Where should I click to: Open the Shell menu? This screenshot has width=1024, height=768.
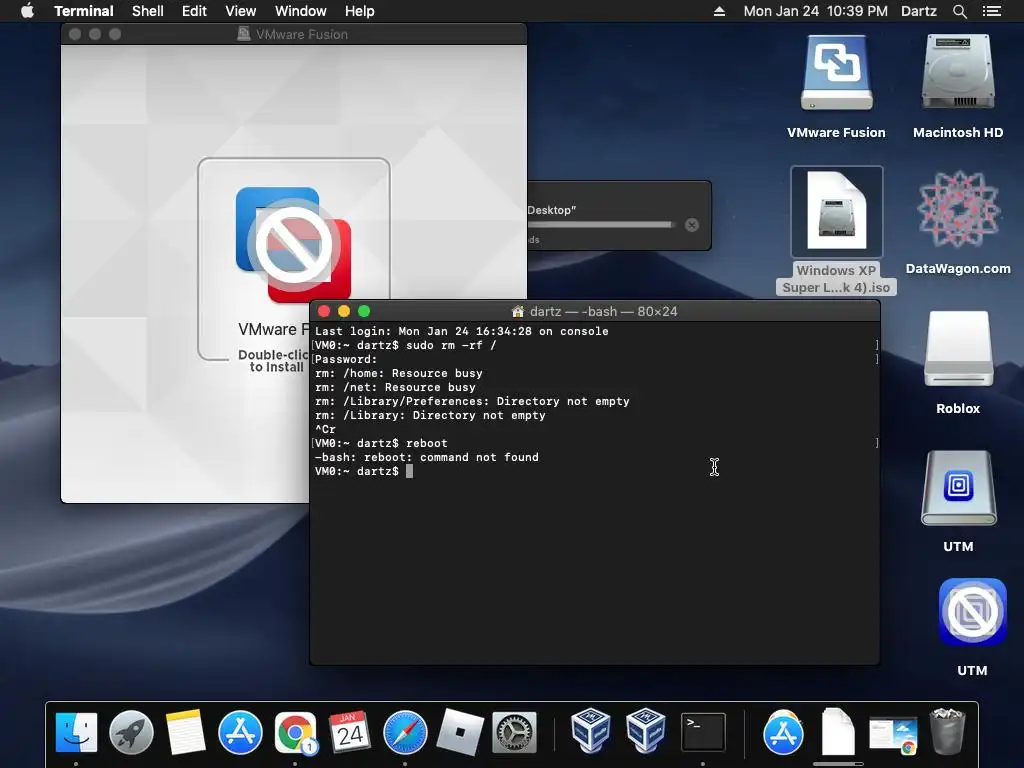click(148, 11)
